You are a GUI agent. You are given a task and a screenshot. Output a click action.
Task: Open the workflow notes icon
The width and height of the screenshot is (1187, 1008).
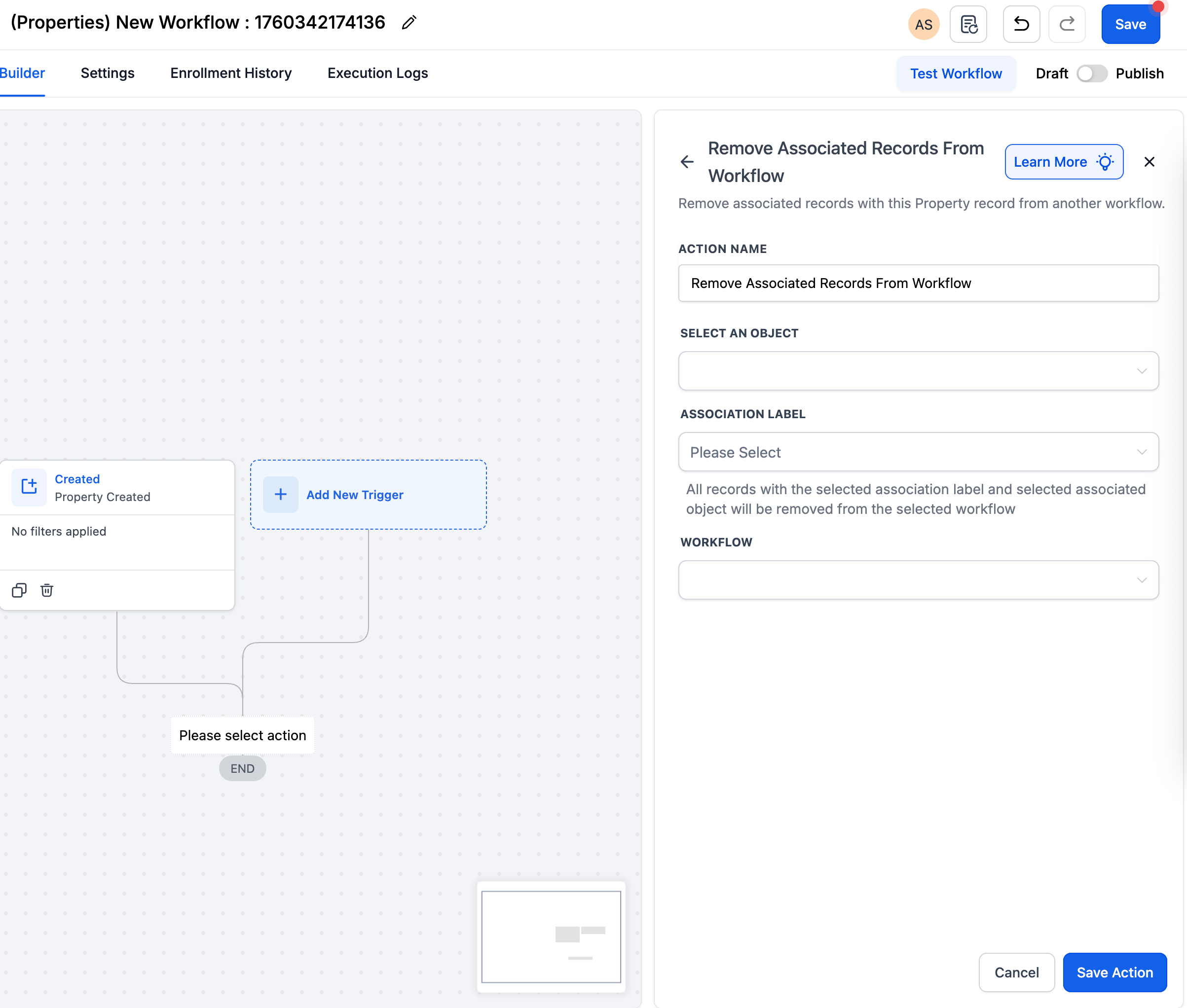point(968,25)
